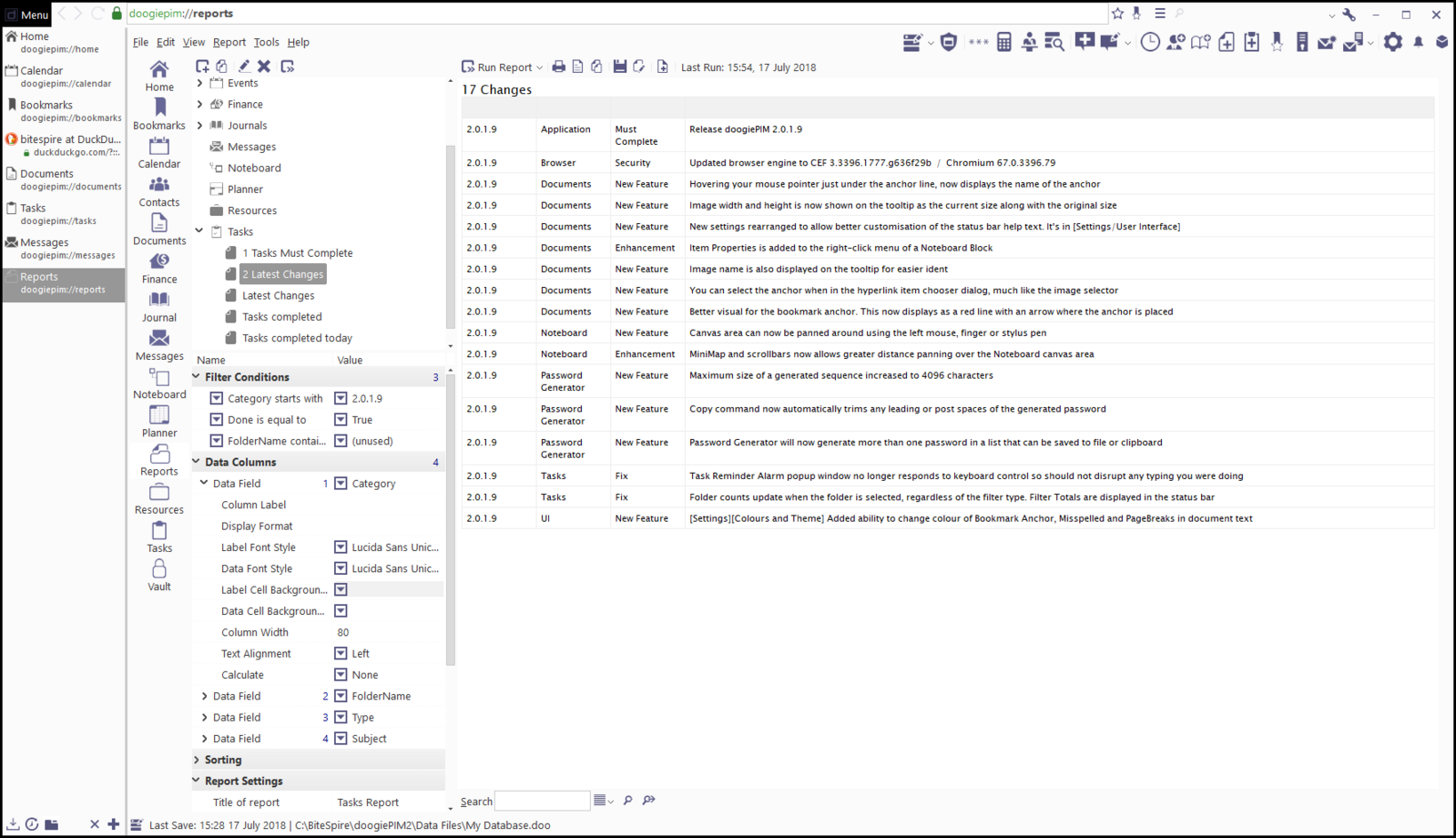1456x838 pixels.
Task: Add a new bookmark star icon
Action: click(1278, 42)
